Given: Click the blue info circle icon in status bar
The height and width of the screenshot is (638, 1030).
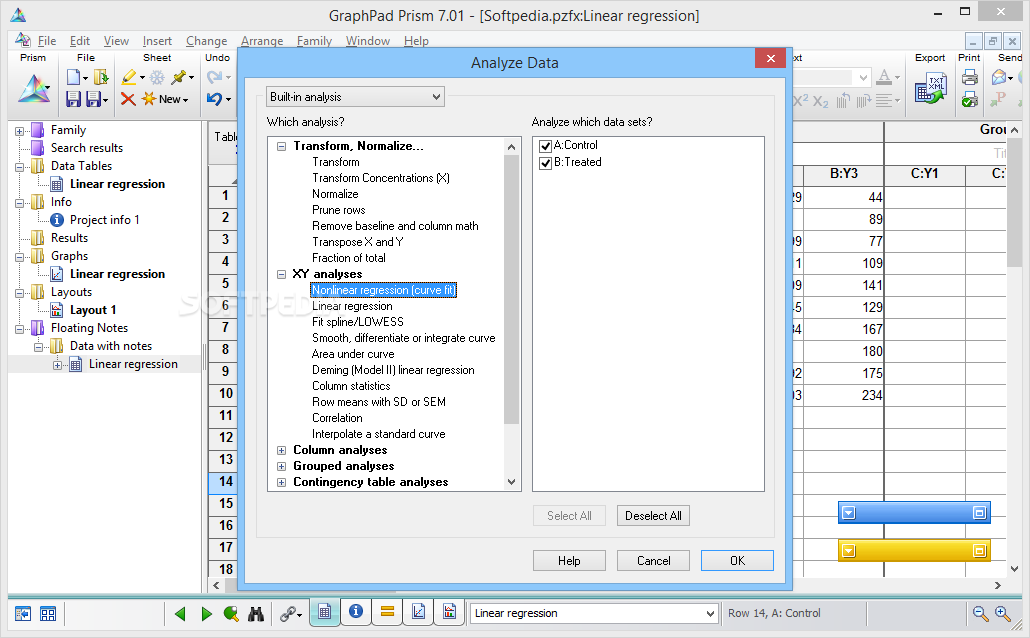Looking at the screenshot, I should 356,612.
